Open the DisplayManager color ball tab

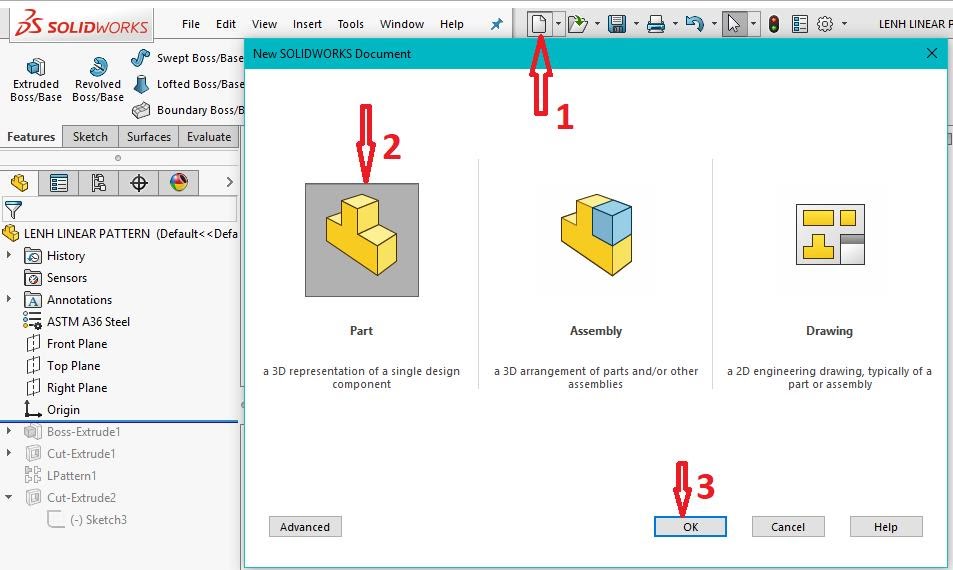tap(179, 182)
